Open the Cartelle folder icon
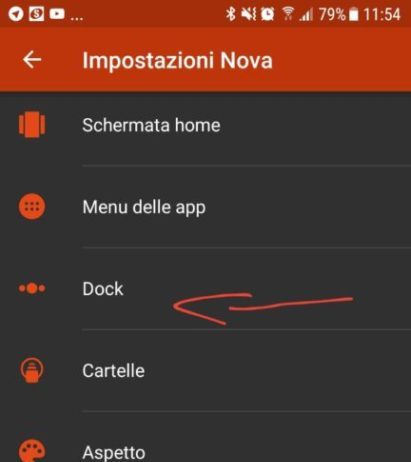The height and width of the screenshot is (462, 411). 32,370
